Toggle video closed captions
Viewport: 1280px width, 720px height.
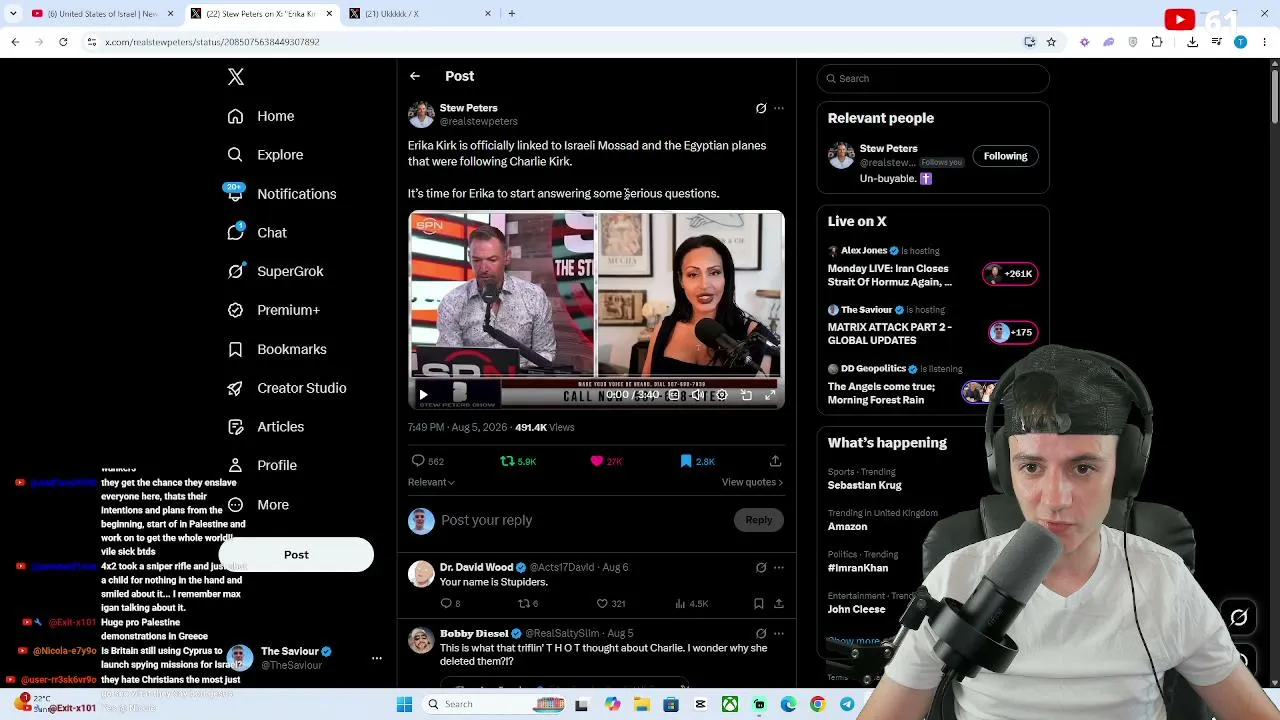click(x=674, y=395)
